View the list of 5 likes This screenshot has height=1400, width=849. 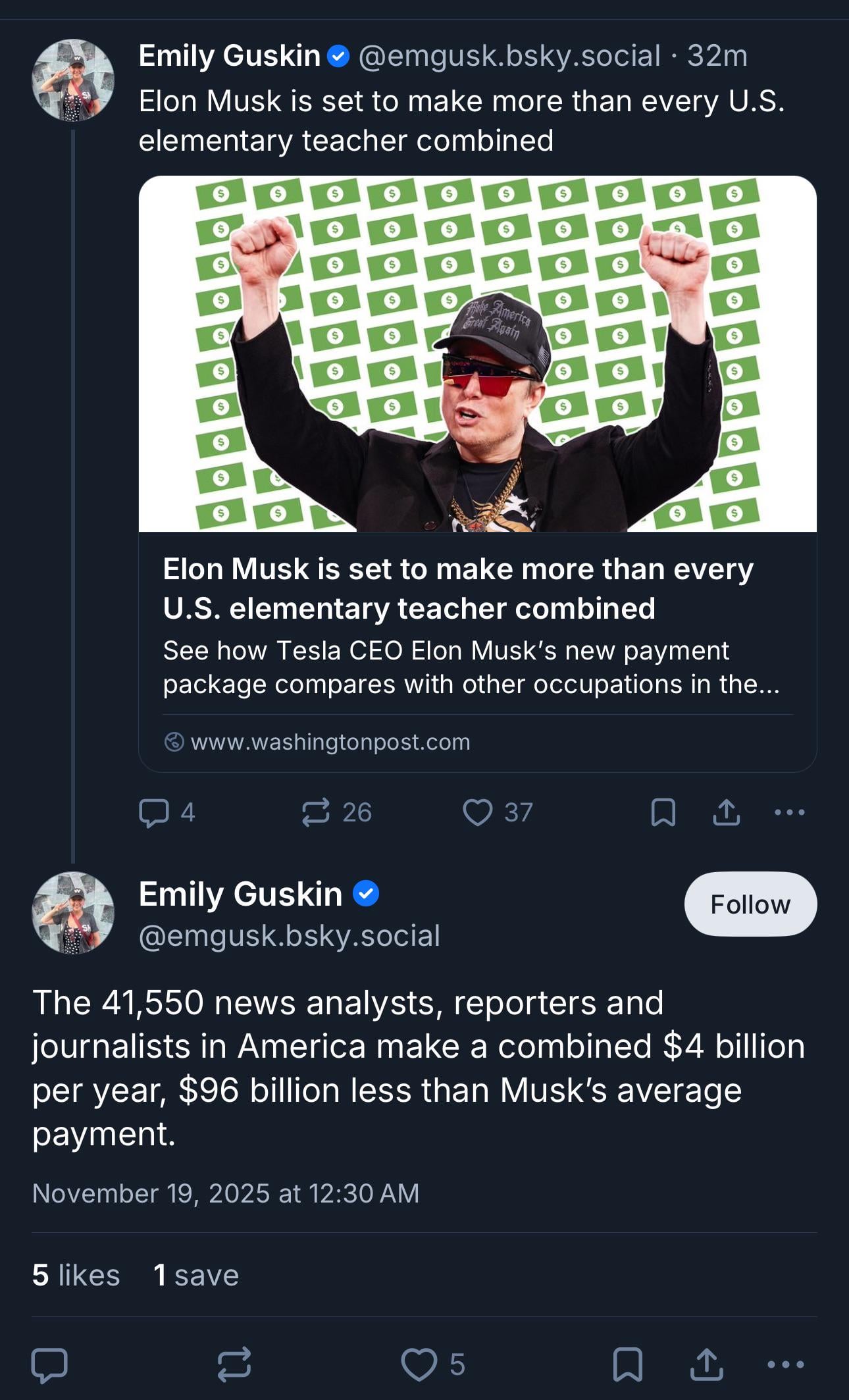76,1275
